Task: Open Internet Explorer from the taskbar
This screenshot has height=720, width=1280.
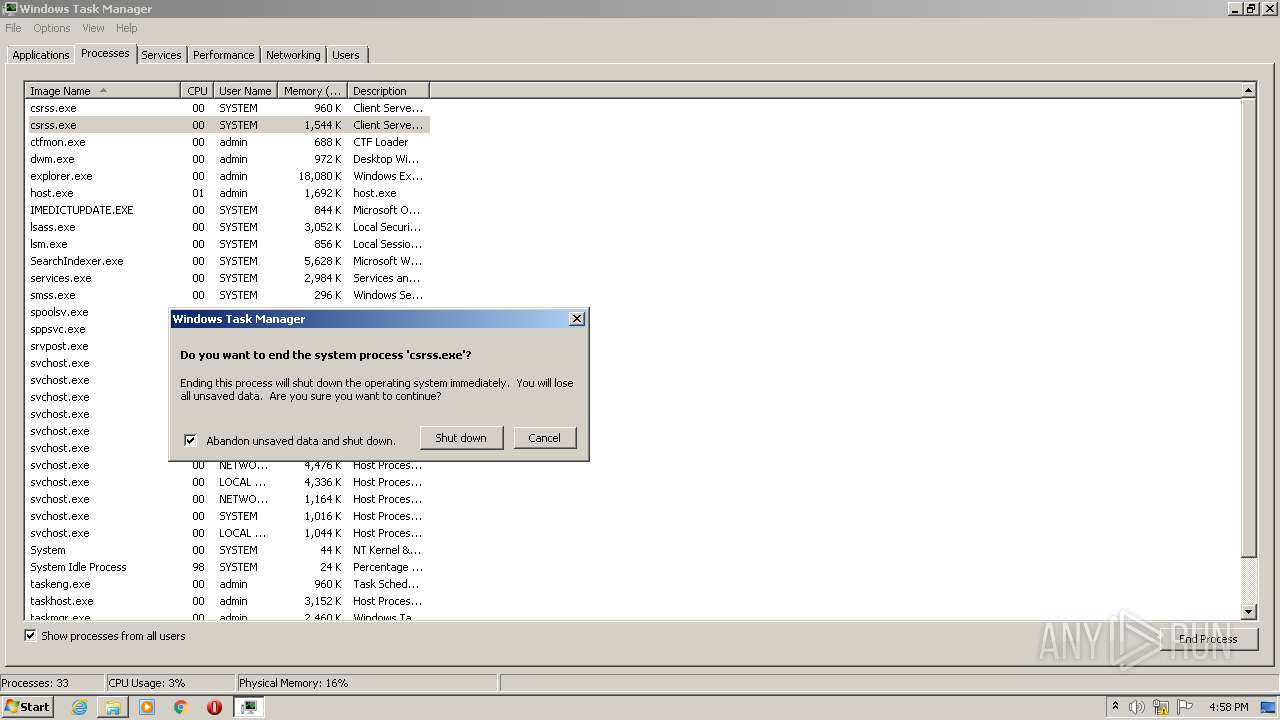Action: (79, 707)
